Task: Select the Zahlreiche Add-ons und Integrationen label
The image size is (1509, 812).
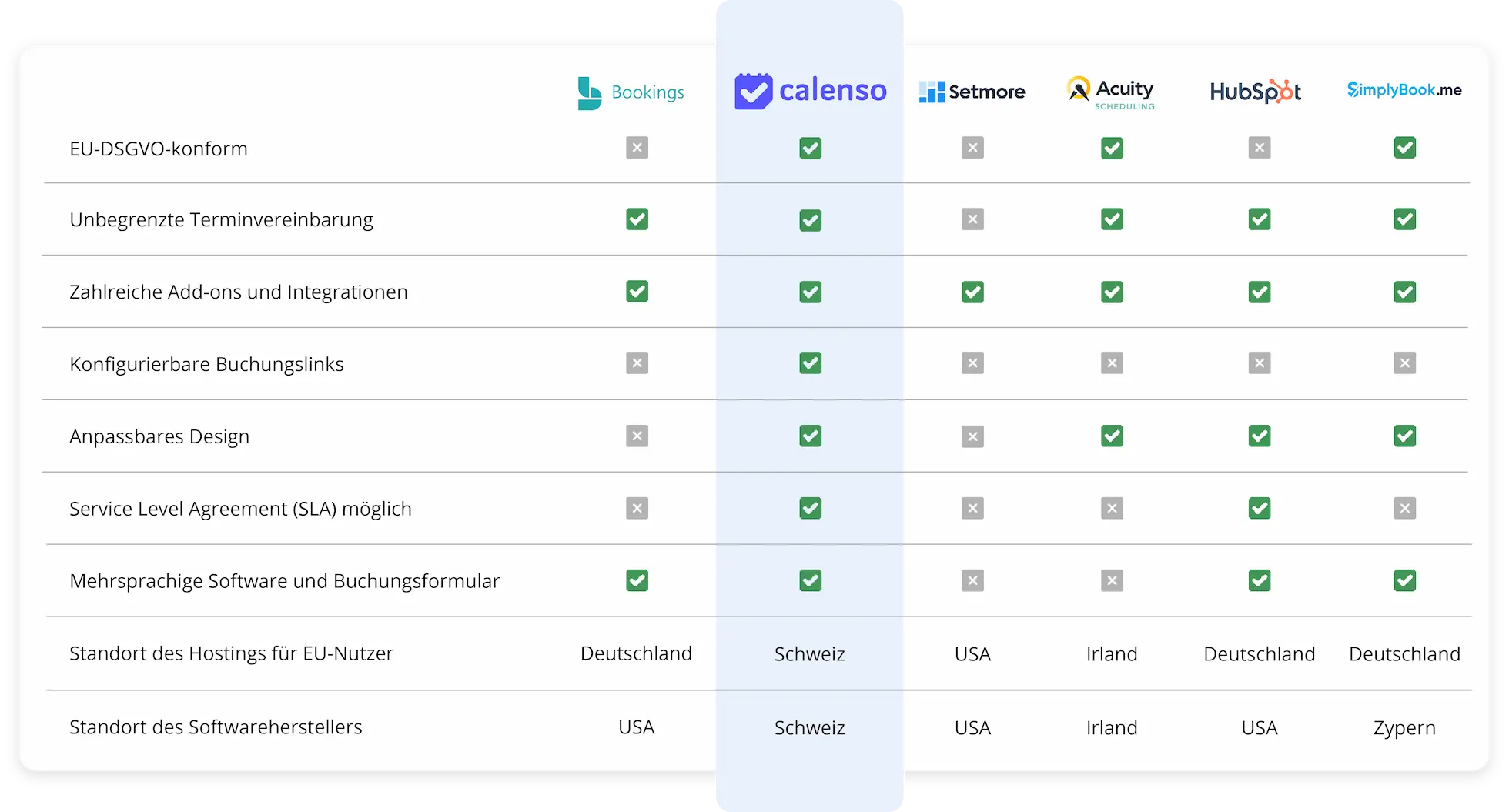Action: [x=239, y=292]
